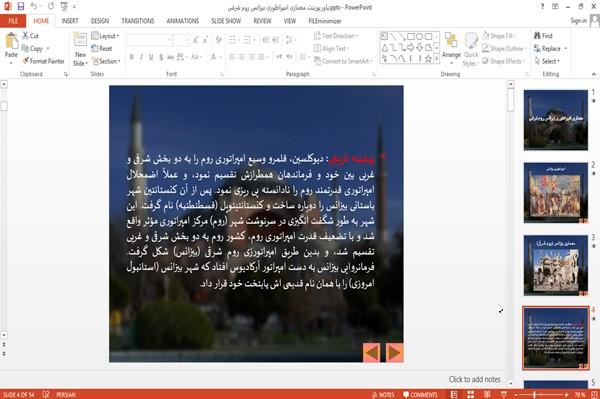The width and height of the screenshot is (600, 399).
Task: Expand the Layout dropdown
Action: [105, 36]
